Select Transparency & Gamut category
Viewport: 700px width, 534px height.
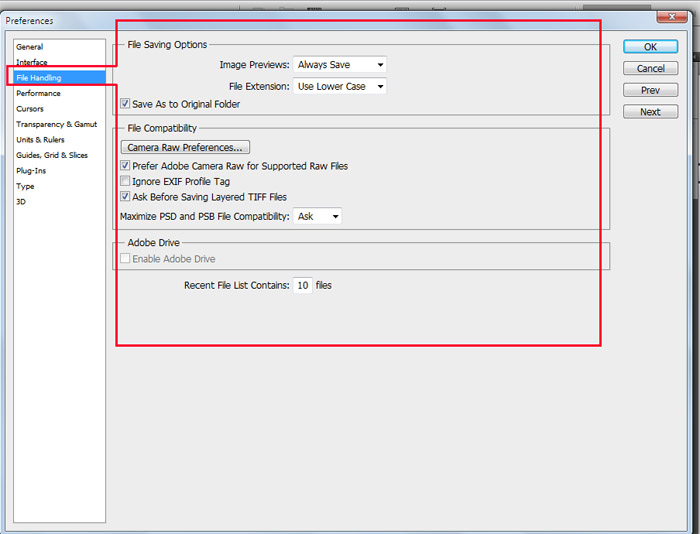tap(56, 124)
